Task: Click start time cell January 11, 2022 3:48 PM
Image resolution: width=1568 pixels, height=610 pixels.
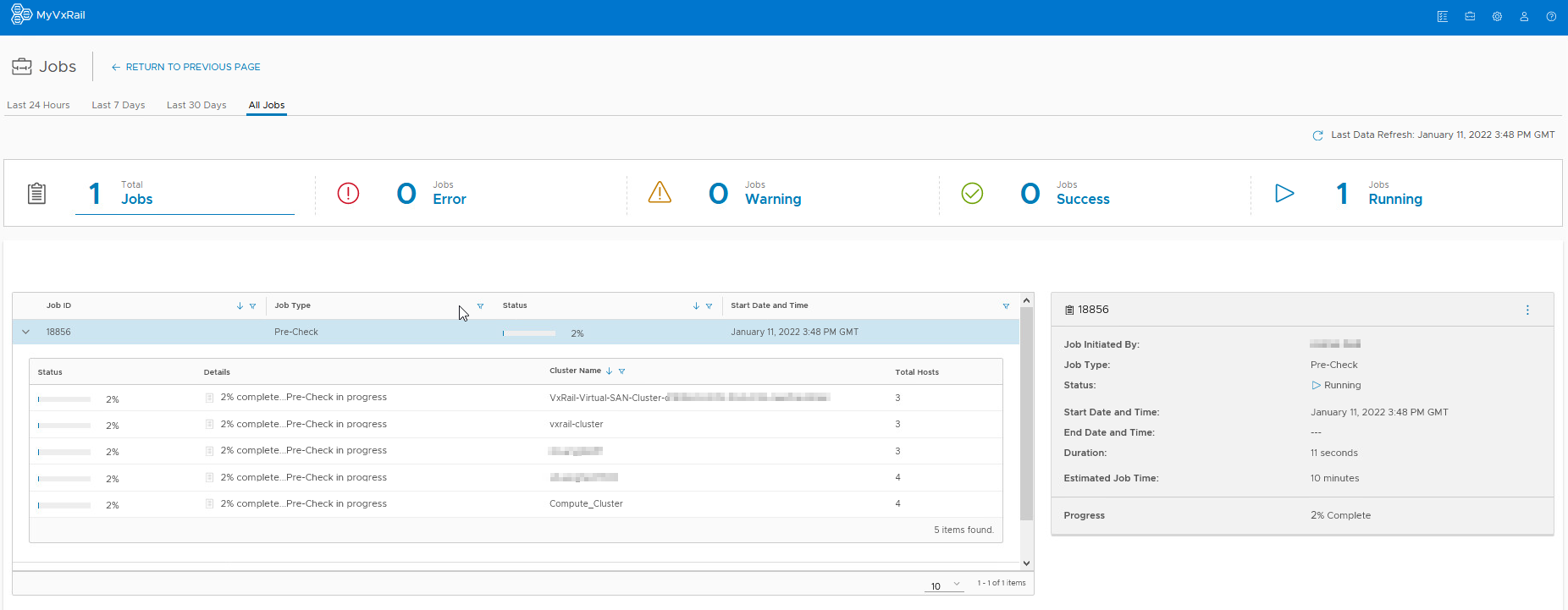Action: click(x=795, y=332)
